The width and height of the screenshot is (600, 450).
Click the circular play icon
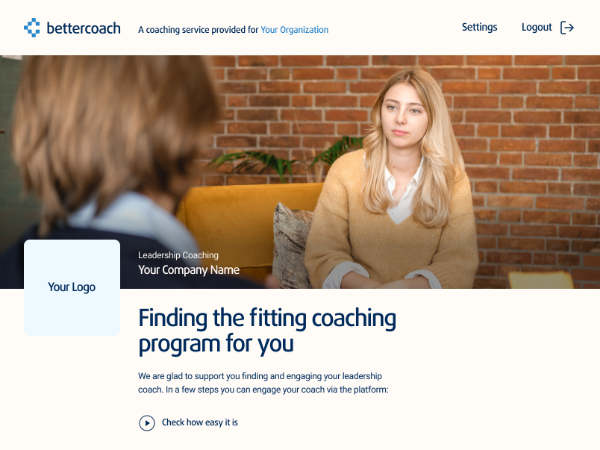[x=147, y=423]
